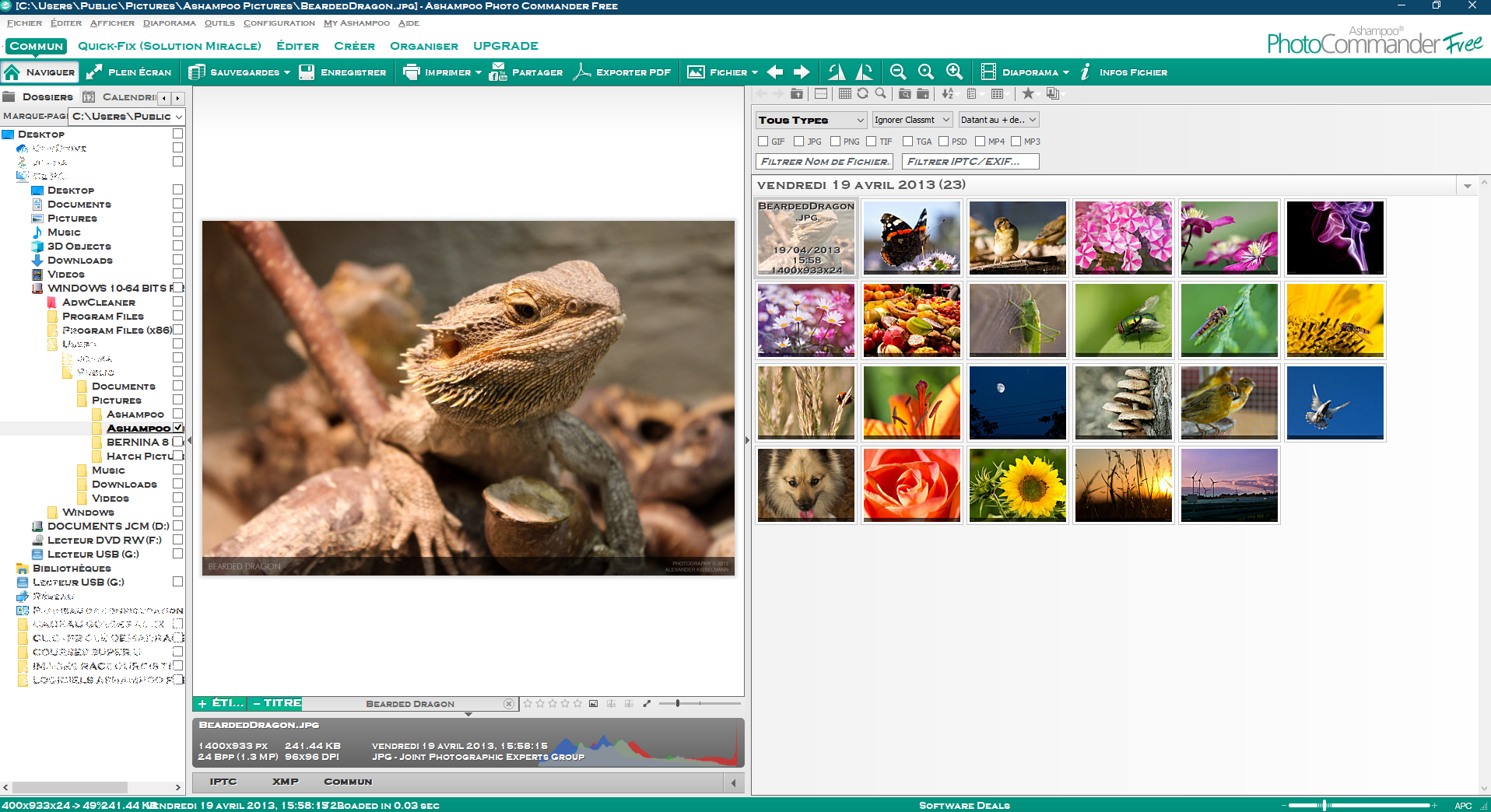Open the Diaporama menu in menu bar

169,23
